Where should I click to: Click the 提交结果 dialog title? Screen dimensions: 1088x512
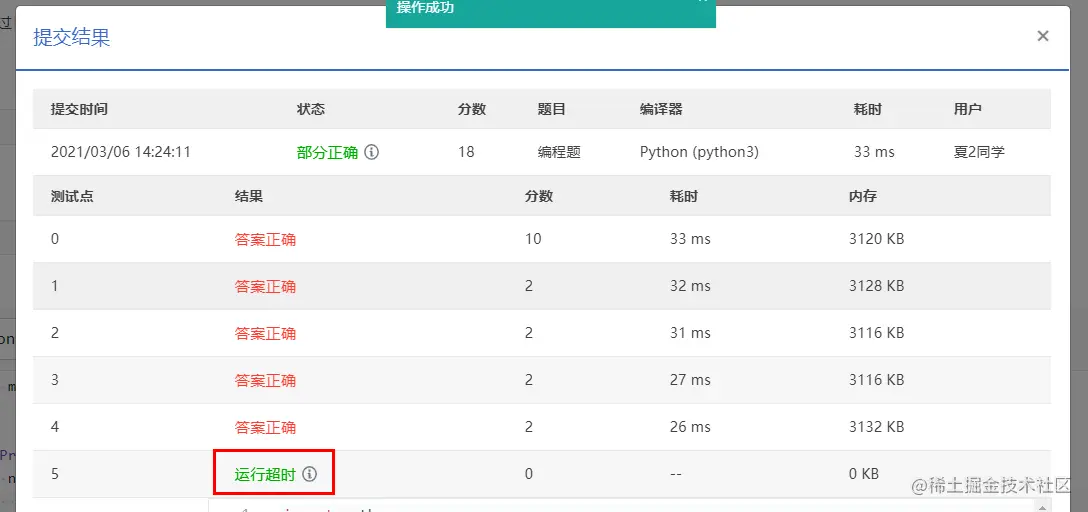[x=71, y=37]
